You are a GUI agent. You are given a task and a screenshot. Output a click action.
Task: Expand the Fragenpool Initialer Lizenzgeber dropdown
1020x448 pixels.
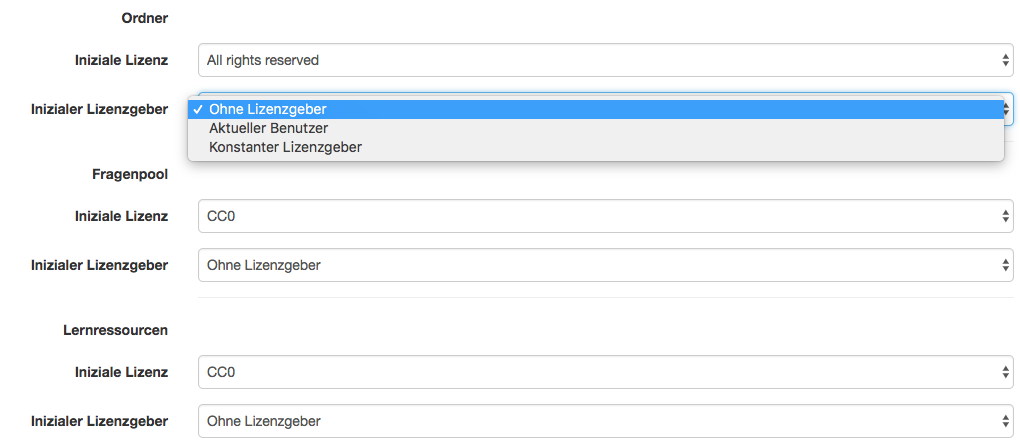[600, 265]
